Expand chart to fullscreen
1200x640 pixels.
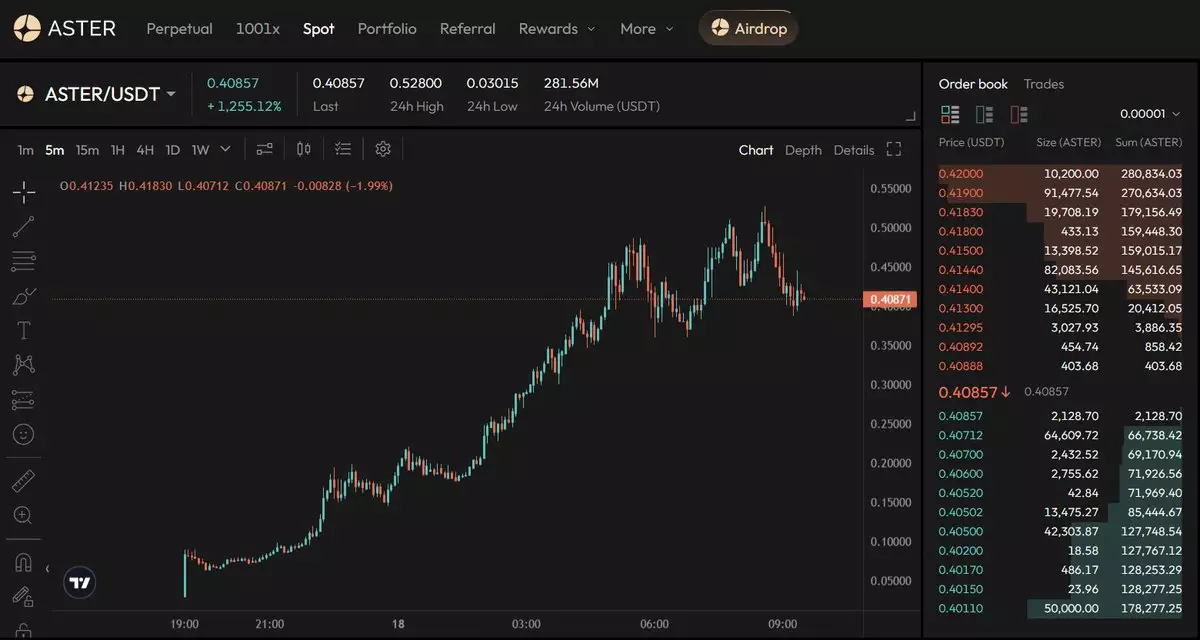(894, 150)
